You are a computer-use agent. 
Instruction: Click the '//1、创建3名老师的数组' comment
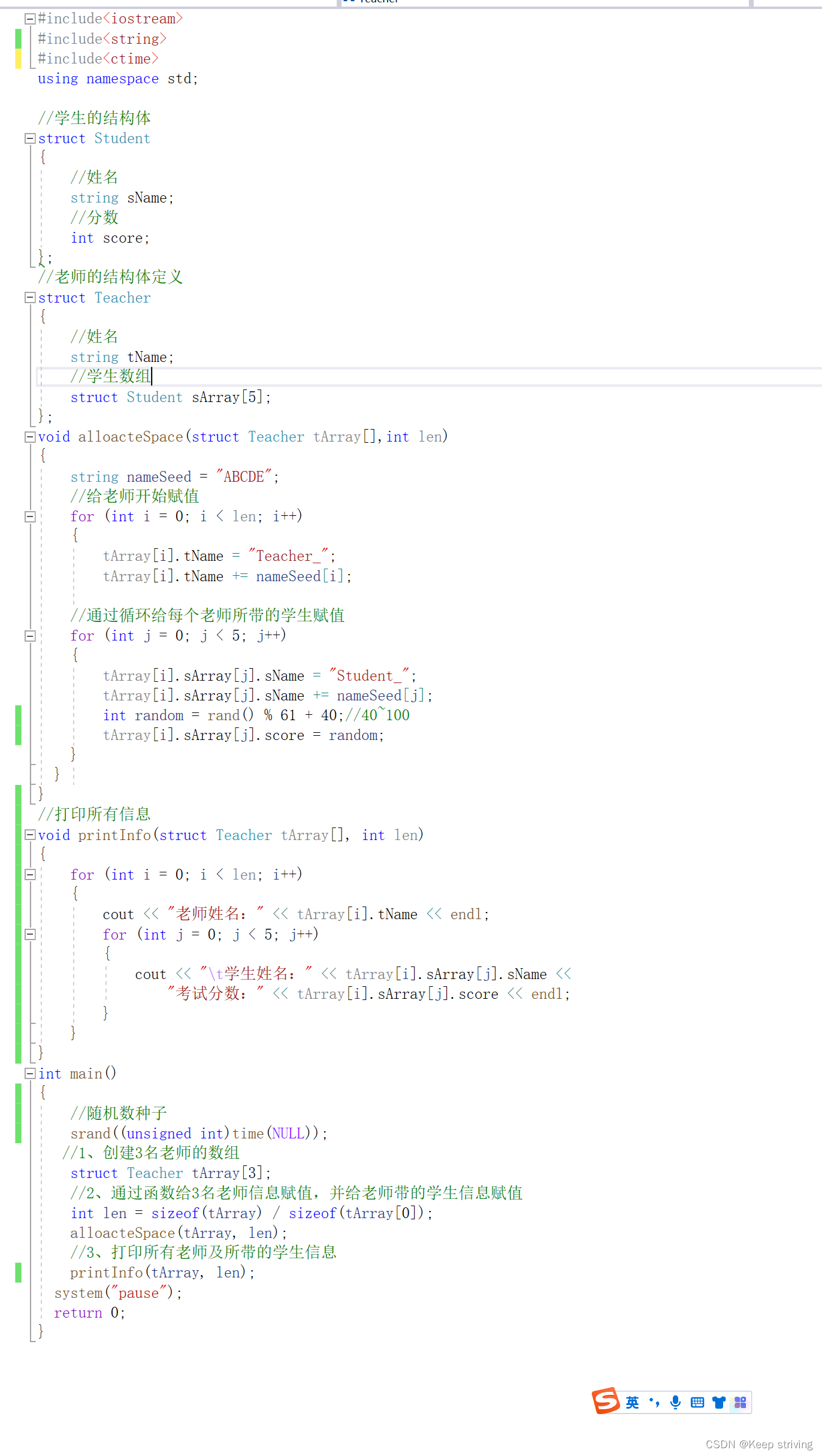pos(151,1153)
